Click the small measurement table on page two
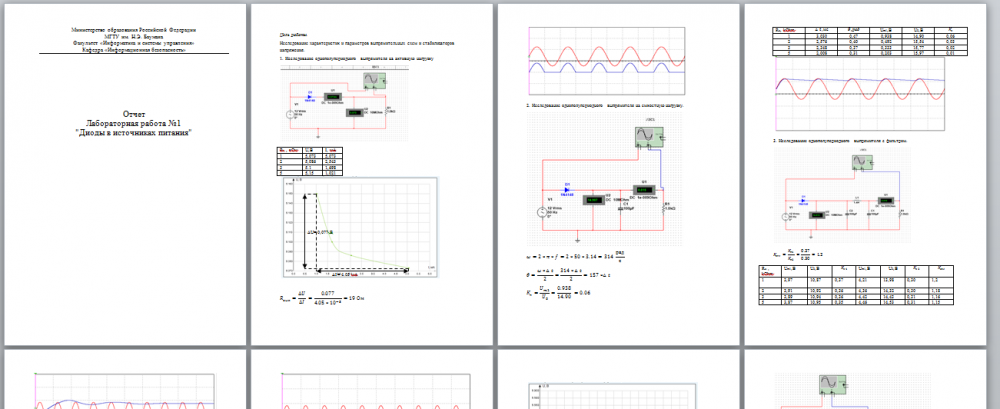This screenshot has height=409, width=1000. click(309, 161)
